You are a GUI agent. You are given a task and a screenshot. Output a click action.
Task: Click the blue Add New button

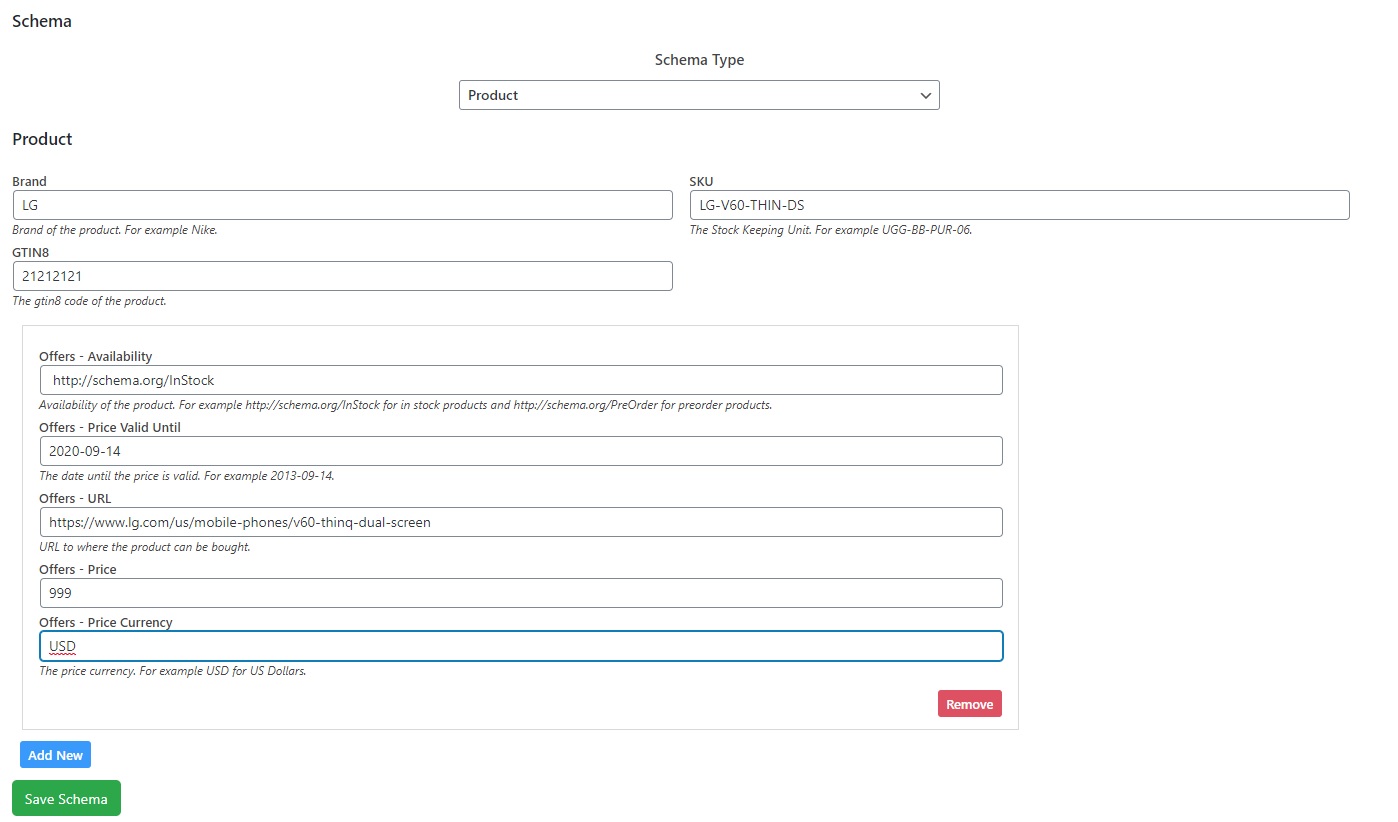55,755
